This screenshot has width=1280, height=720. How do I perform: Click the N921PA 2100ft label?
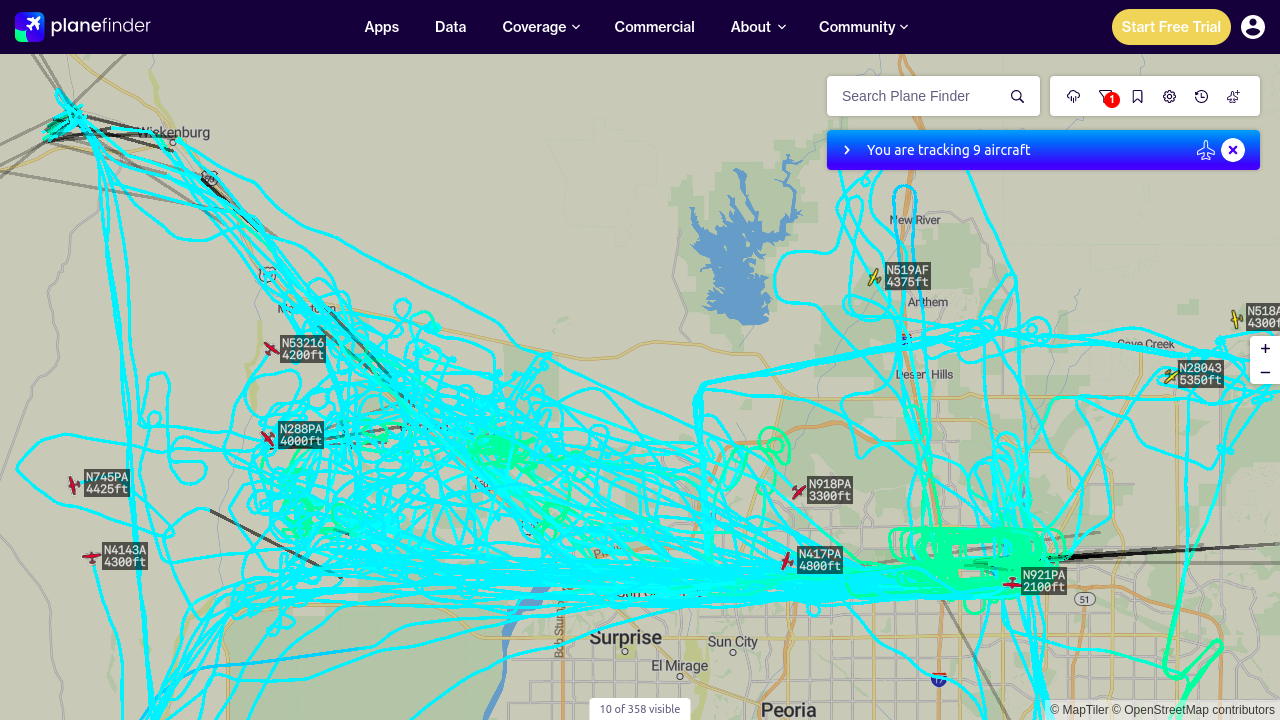pos(1044,581)
